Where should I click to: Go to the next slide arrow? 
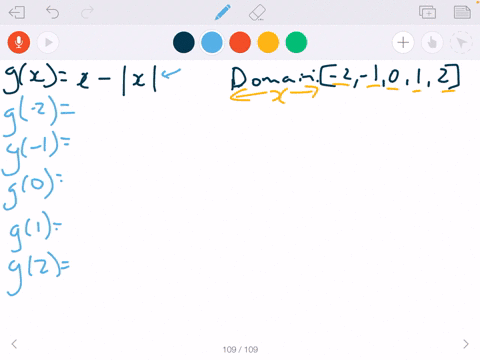point(466,344)
